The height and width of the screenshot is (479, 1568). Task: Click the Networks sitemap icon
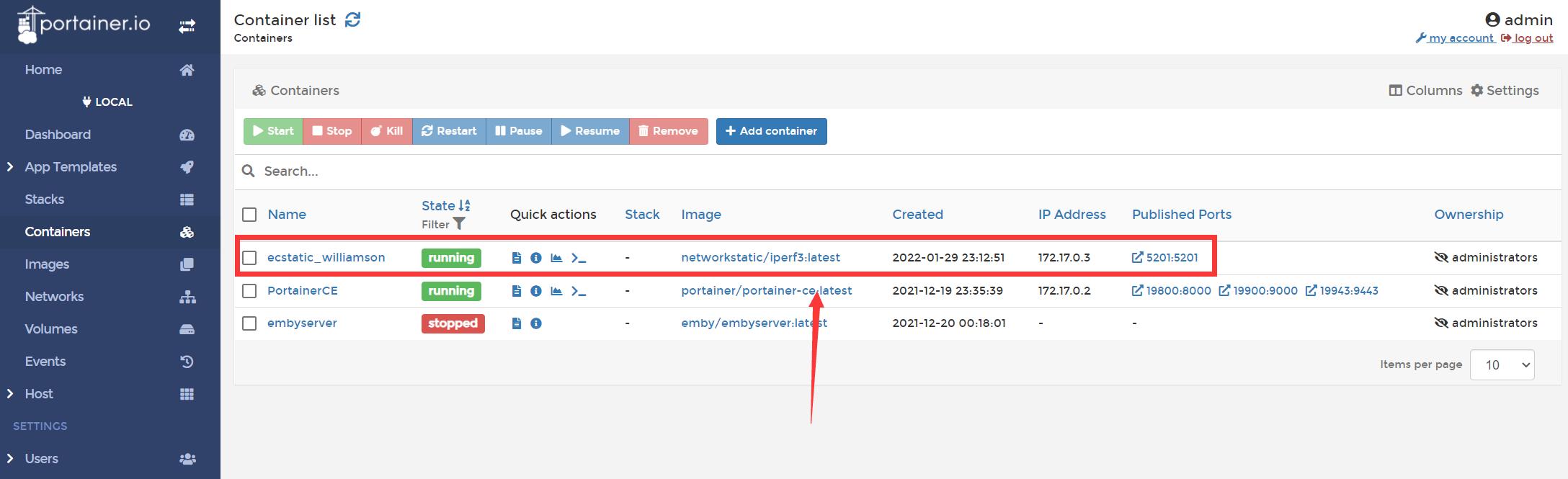pos(187,297)
